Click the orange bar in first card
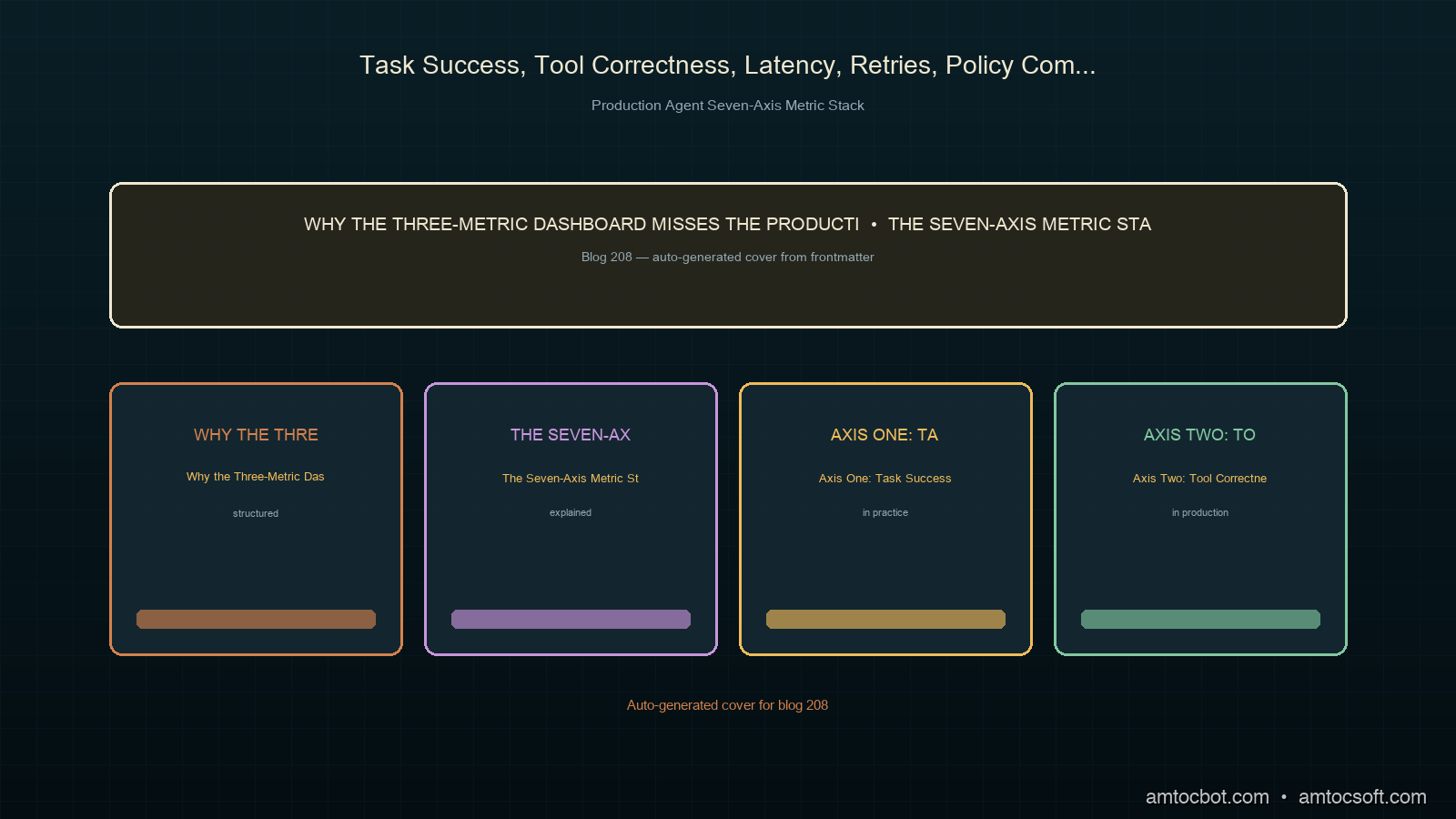1456x819 pixels. coord(256,619)
